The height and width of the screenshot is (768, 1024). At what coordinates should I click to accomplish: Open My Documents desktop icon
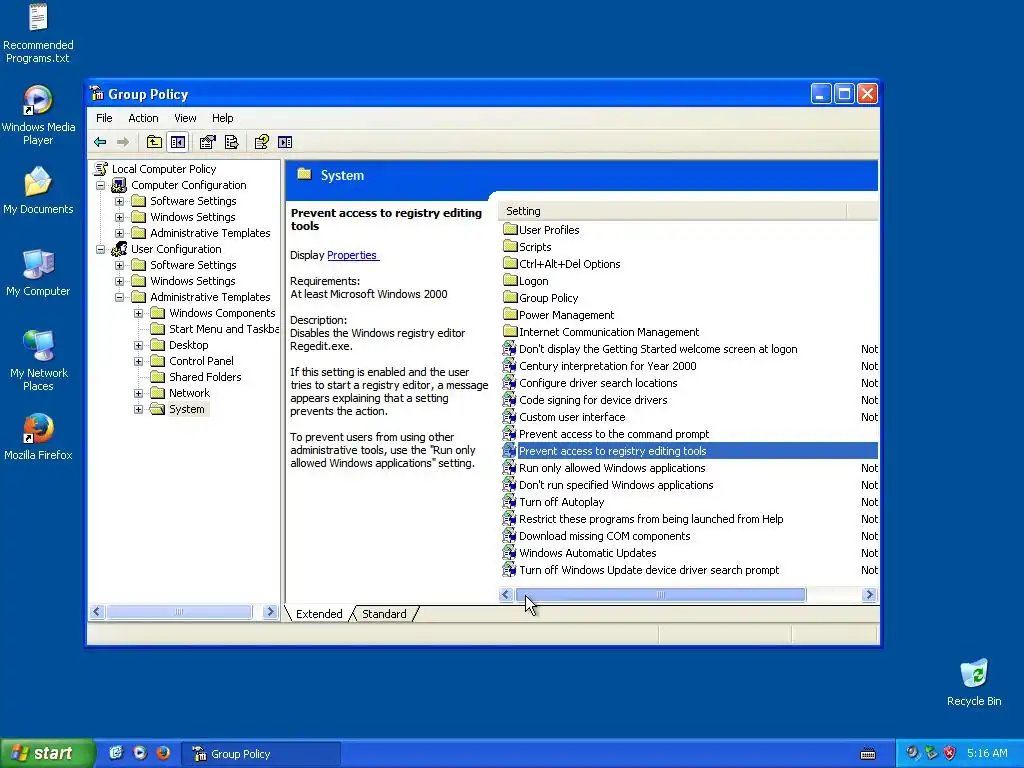(x=38, y=190)
